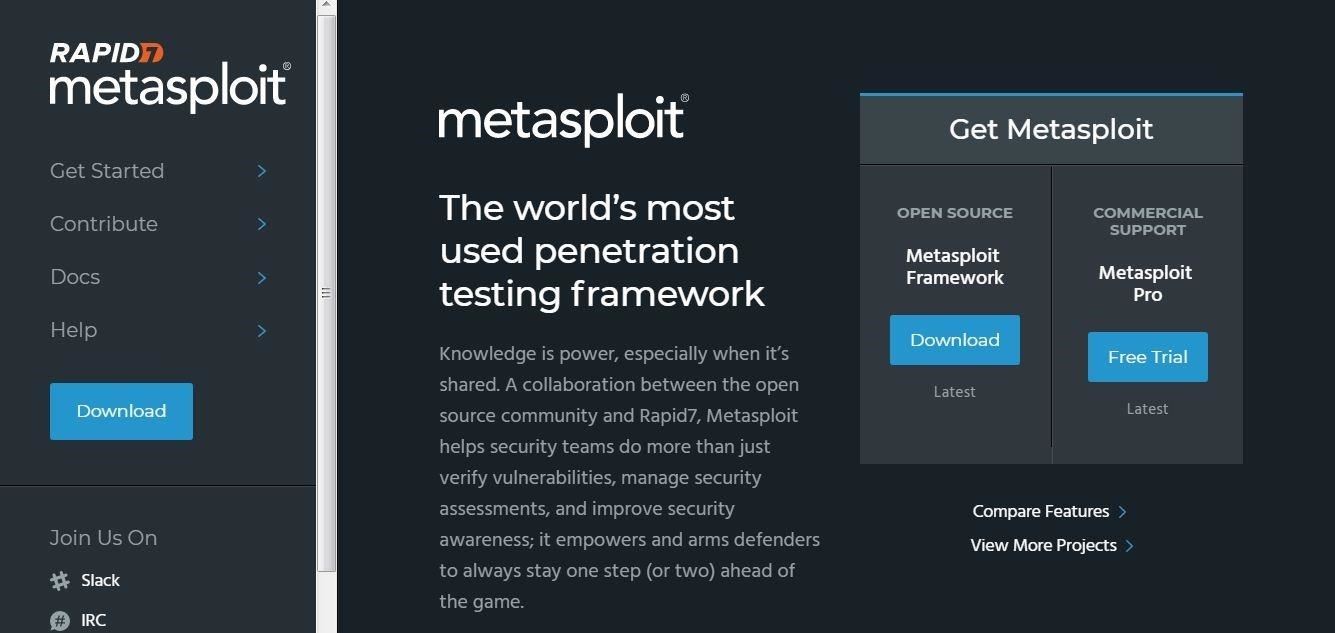Expand the Contribute chevron
This screenshot has height=633, width=1335.
click(262, 224)
